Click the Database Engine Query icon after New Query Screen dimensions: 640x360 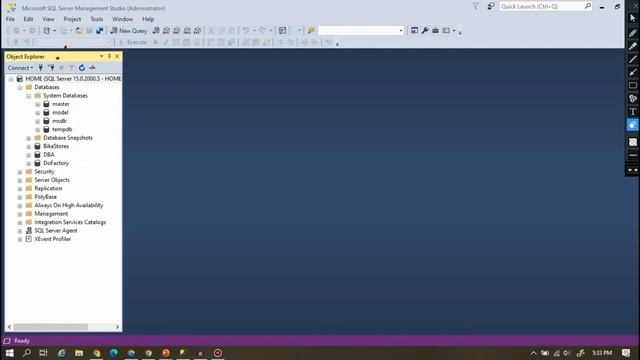pyautogui.click(x=156, y=31)
